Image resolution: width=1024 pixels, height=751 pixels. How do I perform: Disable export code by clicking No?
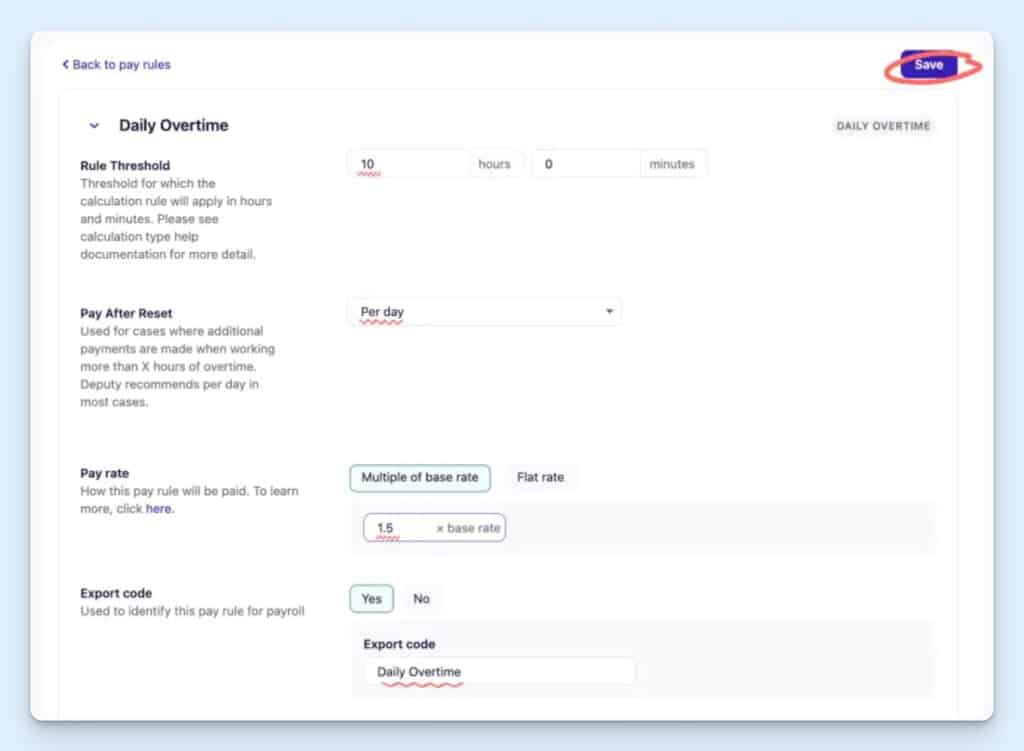422,598
